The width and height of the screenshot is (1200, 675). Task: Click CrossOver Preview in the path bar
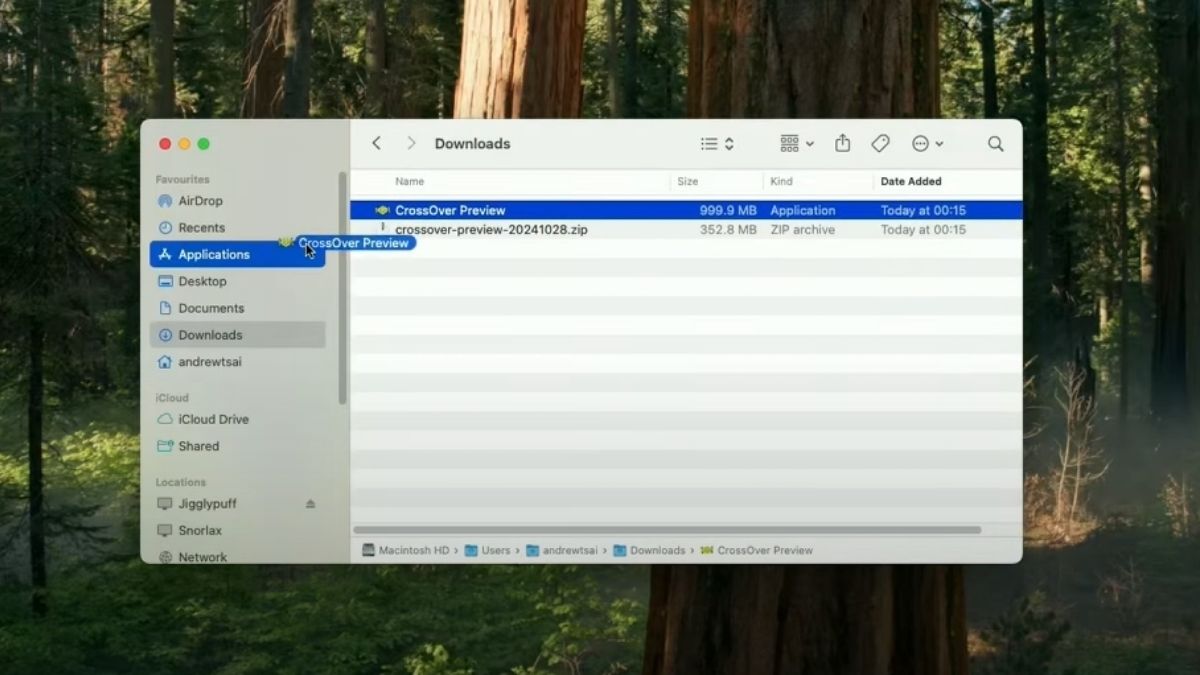pyautogui.click(x=757, y=551)
